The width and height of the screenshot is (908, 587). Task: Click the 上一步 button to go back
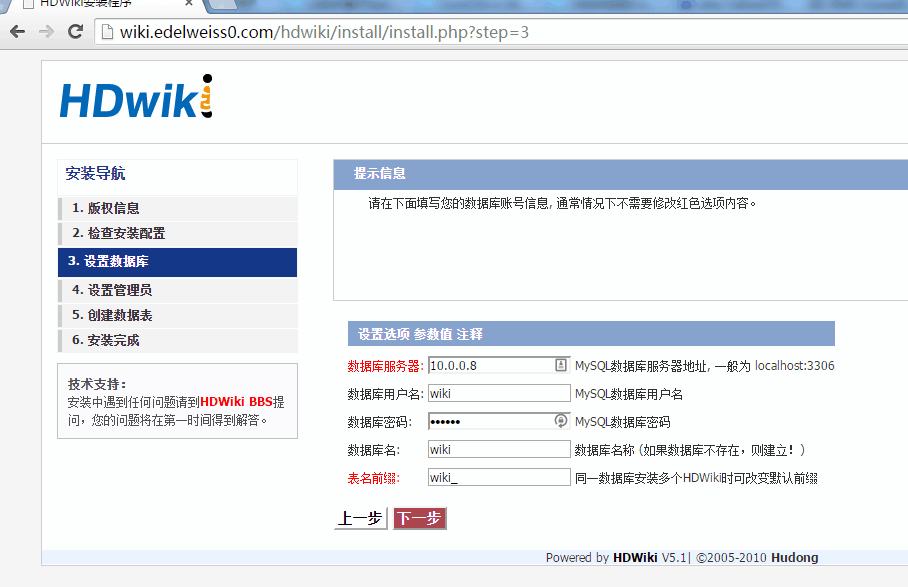tap(360, 518)
